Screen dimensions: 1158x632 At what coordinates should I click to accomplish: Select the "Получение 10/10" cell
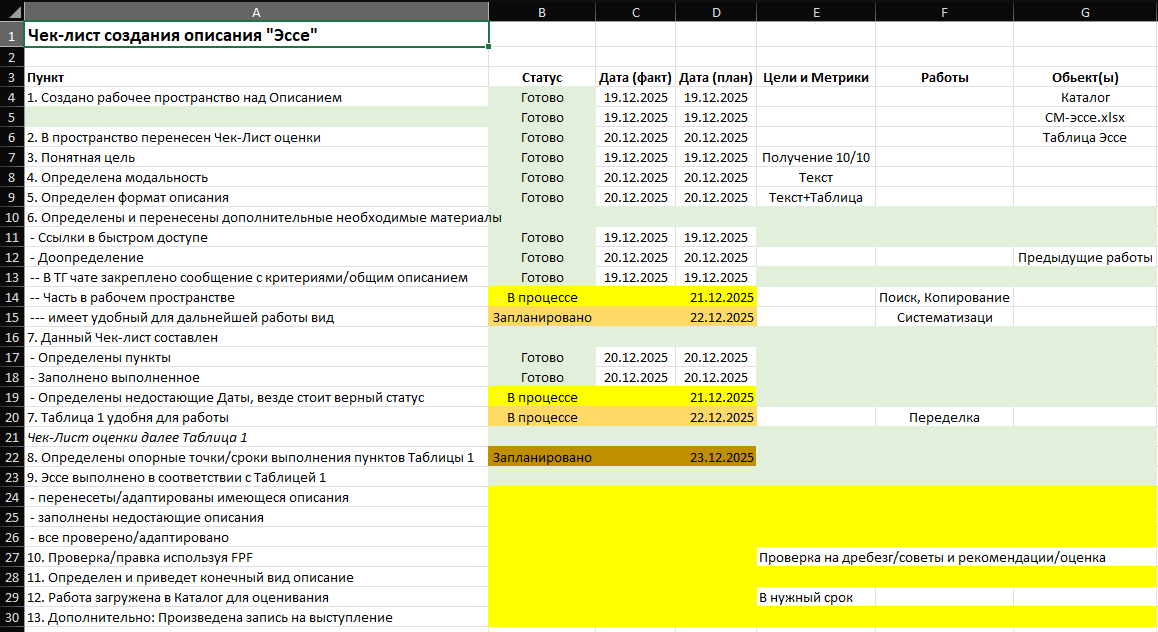[x=815, y=157]
